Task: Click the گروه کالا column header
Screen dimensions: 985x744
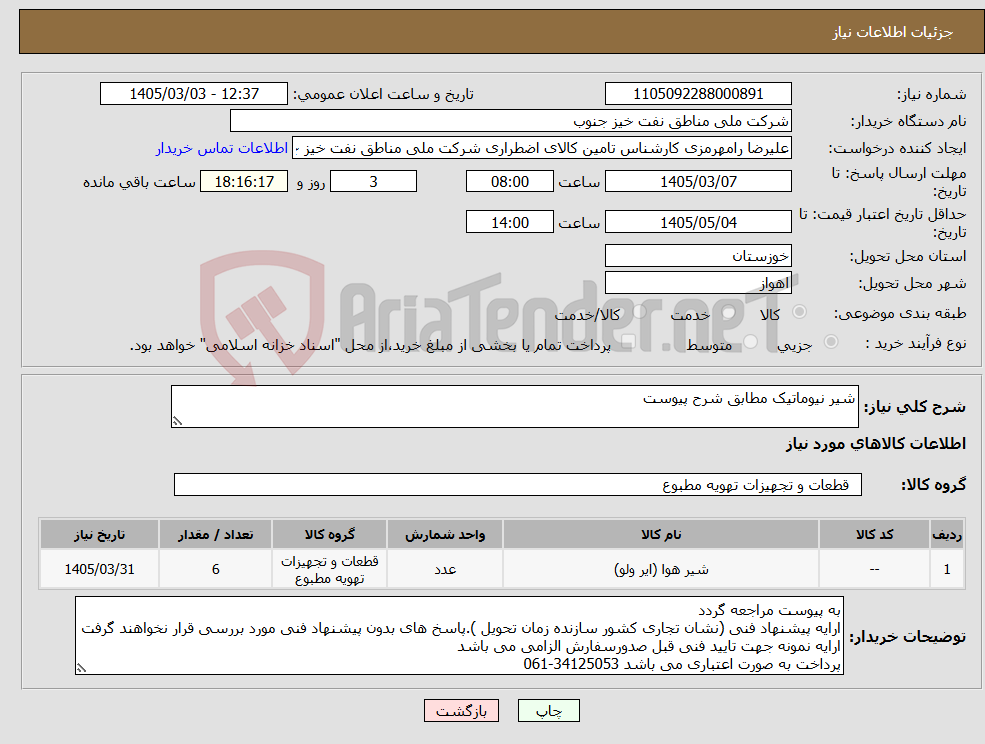Action: tap(329, 534)
